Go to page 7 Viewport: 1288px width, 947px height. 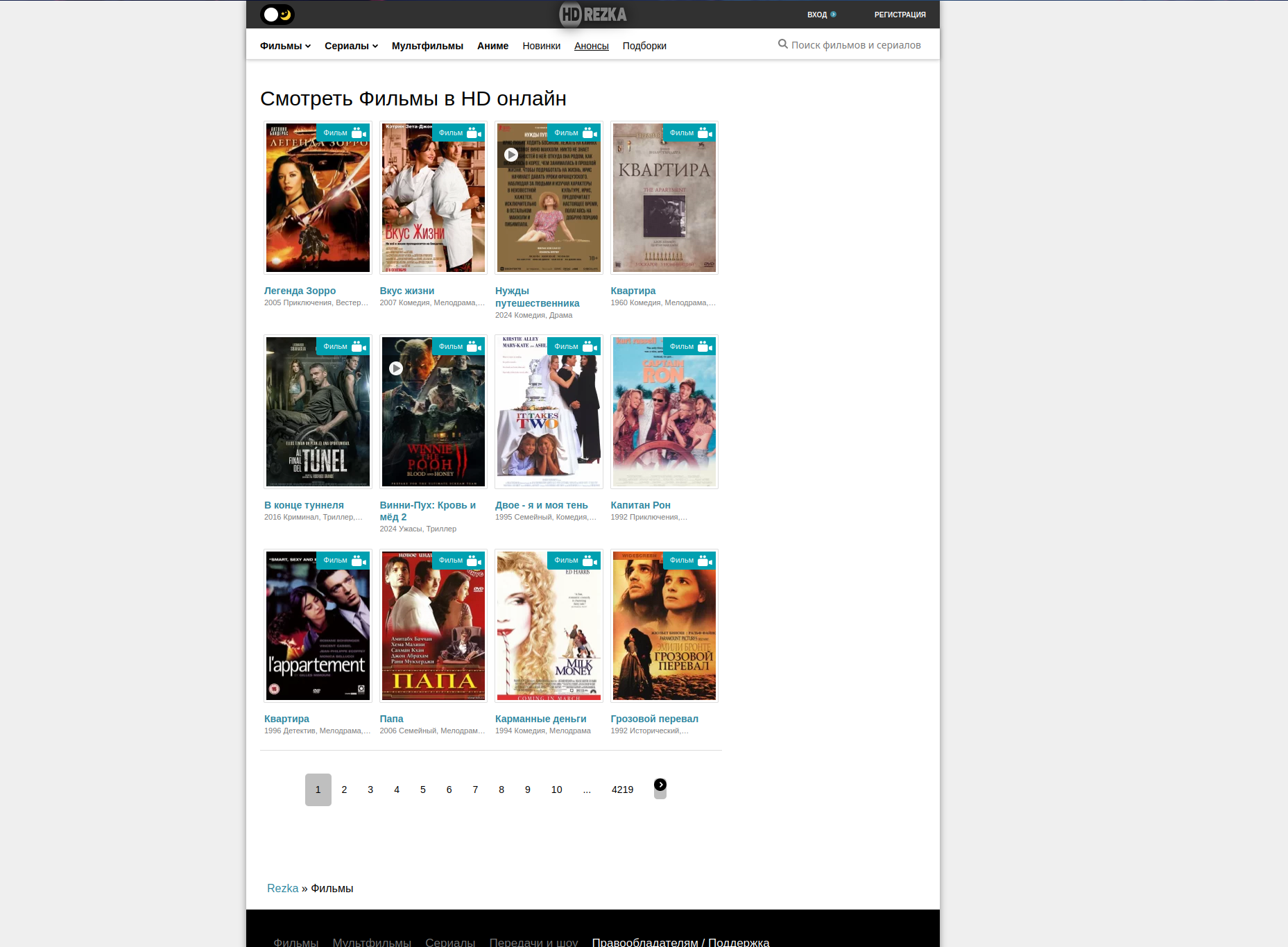(x=475, y=790)
